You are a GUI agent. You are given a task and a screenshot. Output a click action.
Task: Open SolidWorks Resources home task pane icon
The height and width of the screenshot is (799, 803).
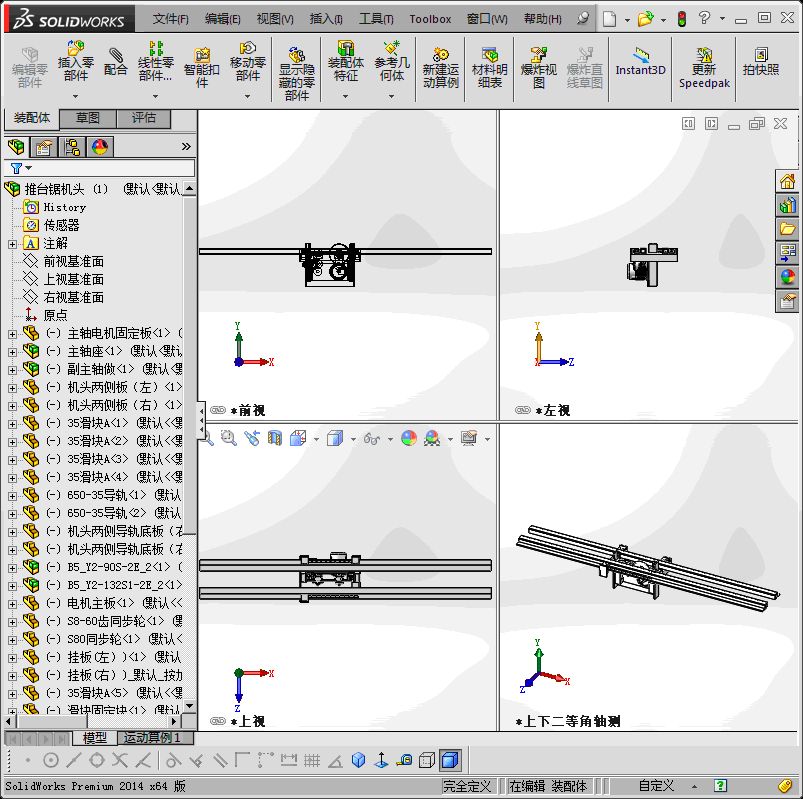(x=787, y=181)
